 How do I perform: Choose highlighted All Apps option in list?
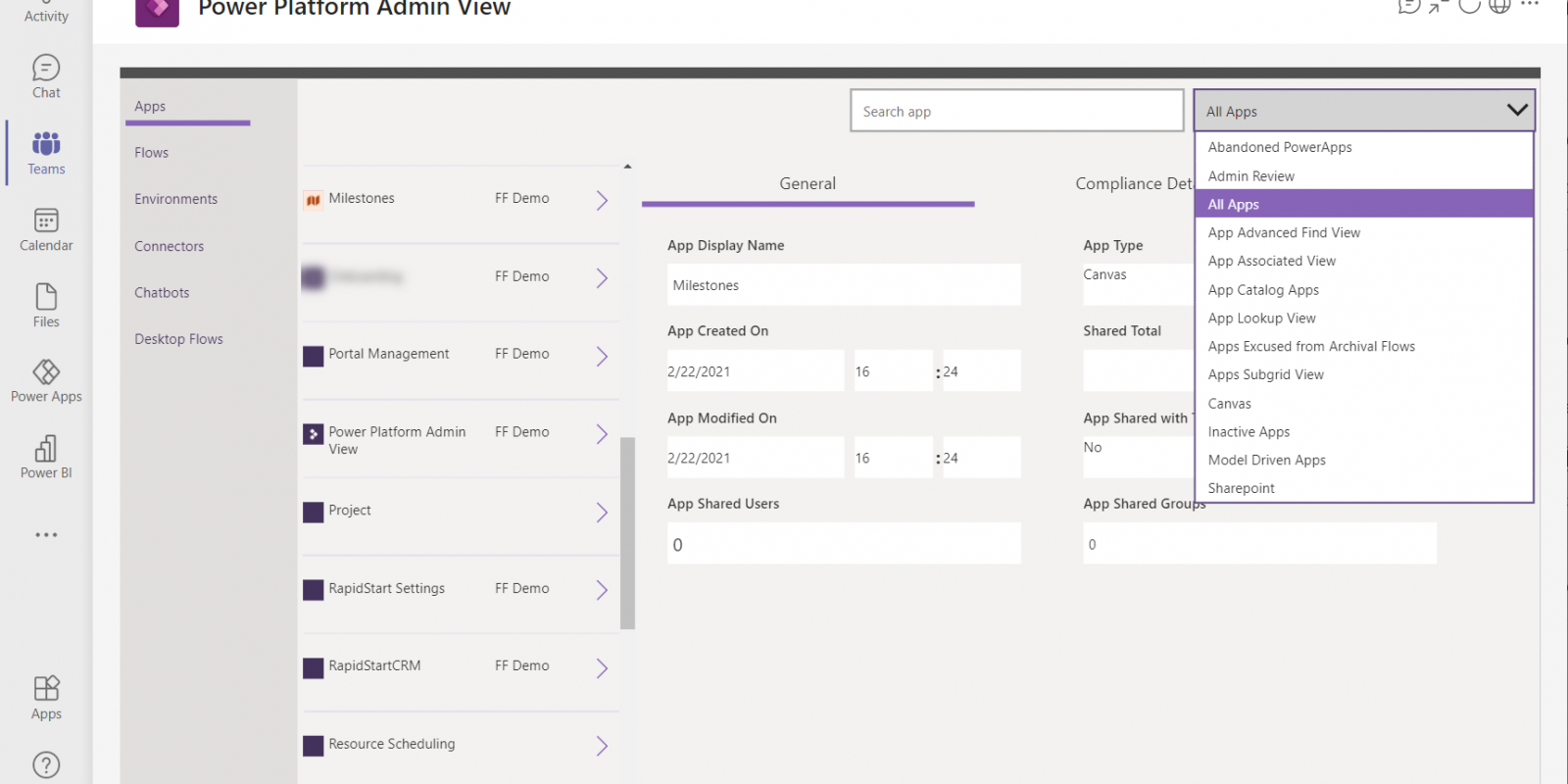[1364, 204]
